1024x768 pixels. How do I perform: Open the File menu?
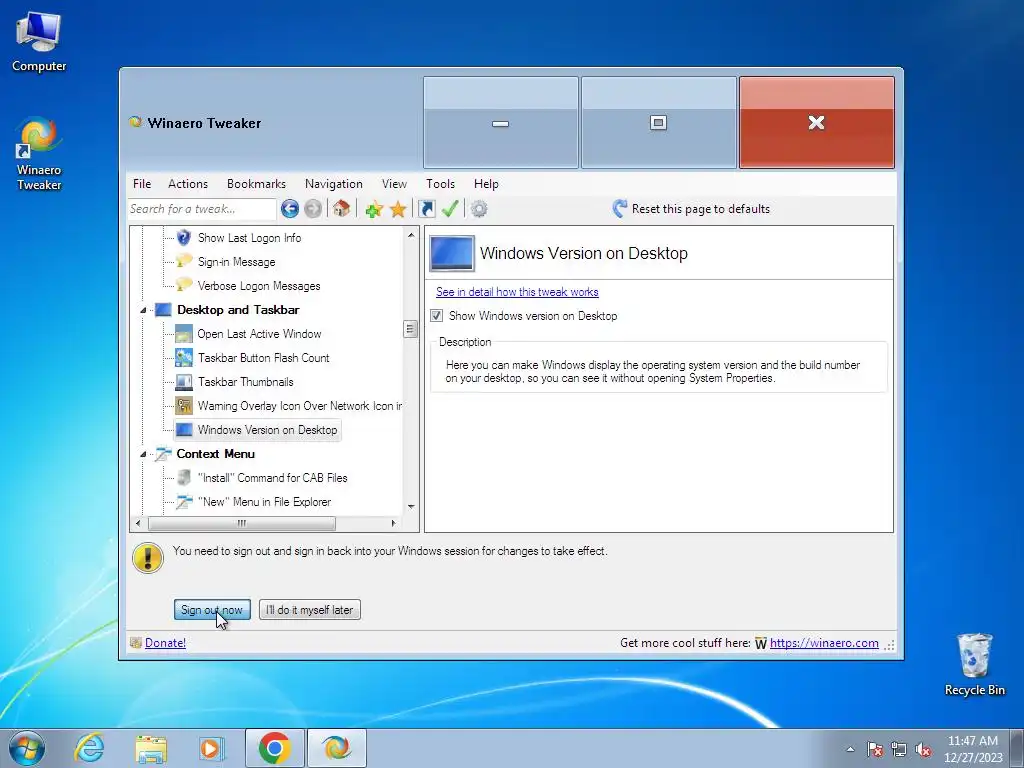pos(142,184)
